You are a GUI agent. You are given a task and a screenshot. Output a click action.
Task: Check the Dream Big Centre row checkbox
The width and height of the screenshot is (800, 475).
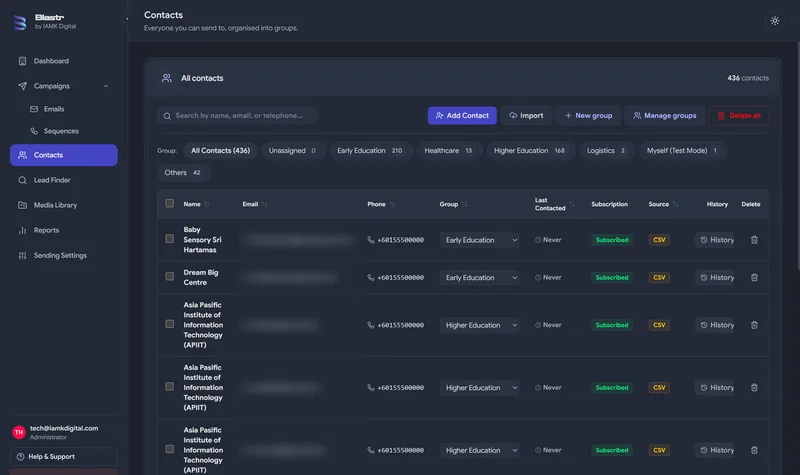(x=170, y=277)
